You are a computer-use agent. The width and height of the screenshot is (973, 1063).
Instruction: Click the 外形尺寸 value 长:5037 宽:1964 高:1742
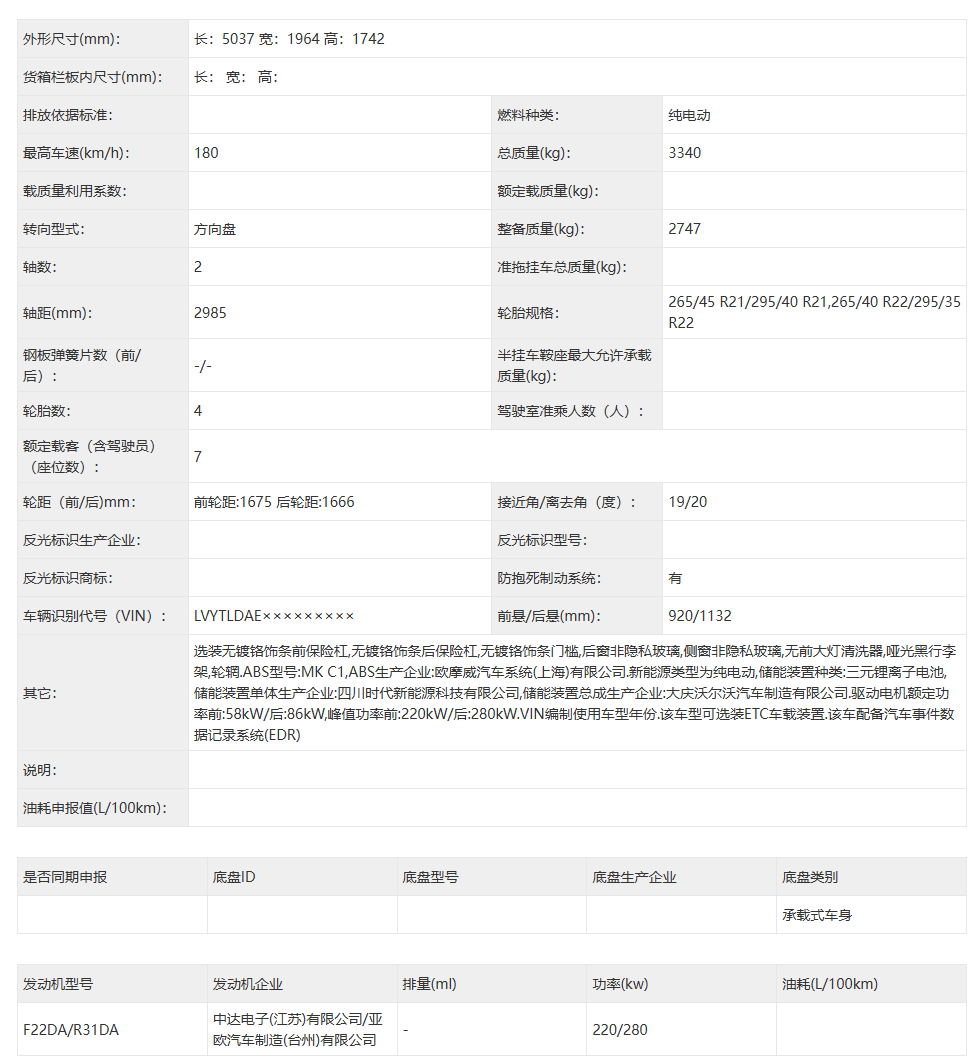click(289, 39)
